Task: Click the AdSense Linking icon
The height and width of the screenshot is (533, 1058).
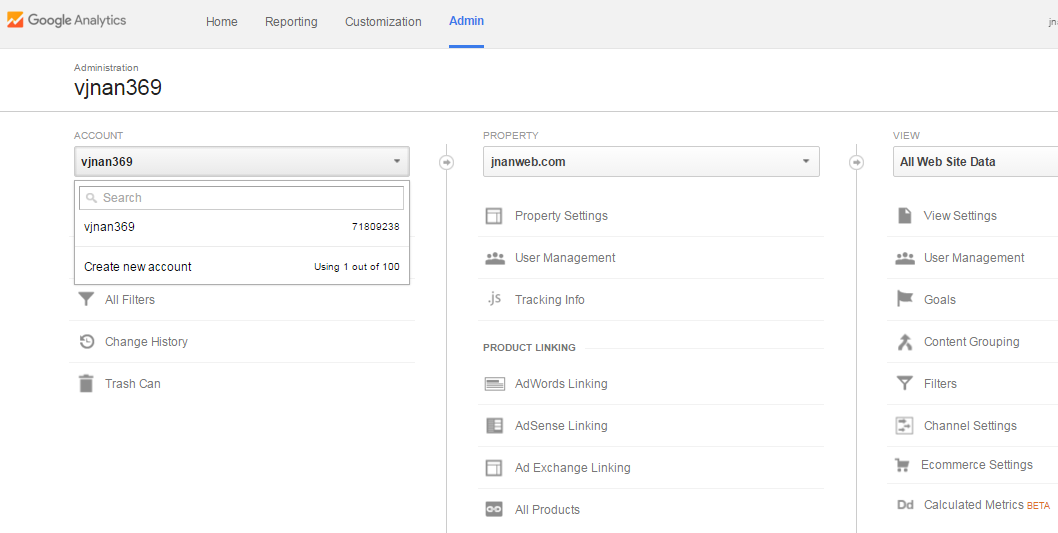Action: point(495,426)
